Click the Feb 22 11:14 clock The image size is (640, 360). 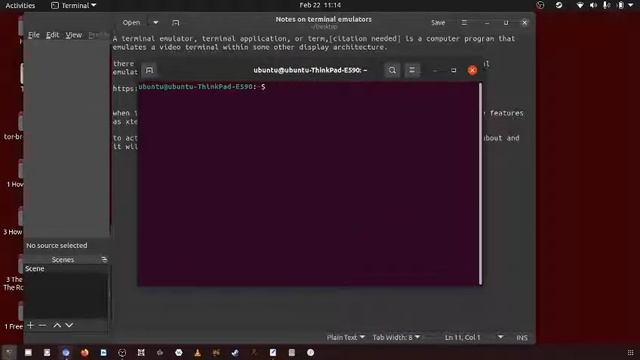320,5
